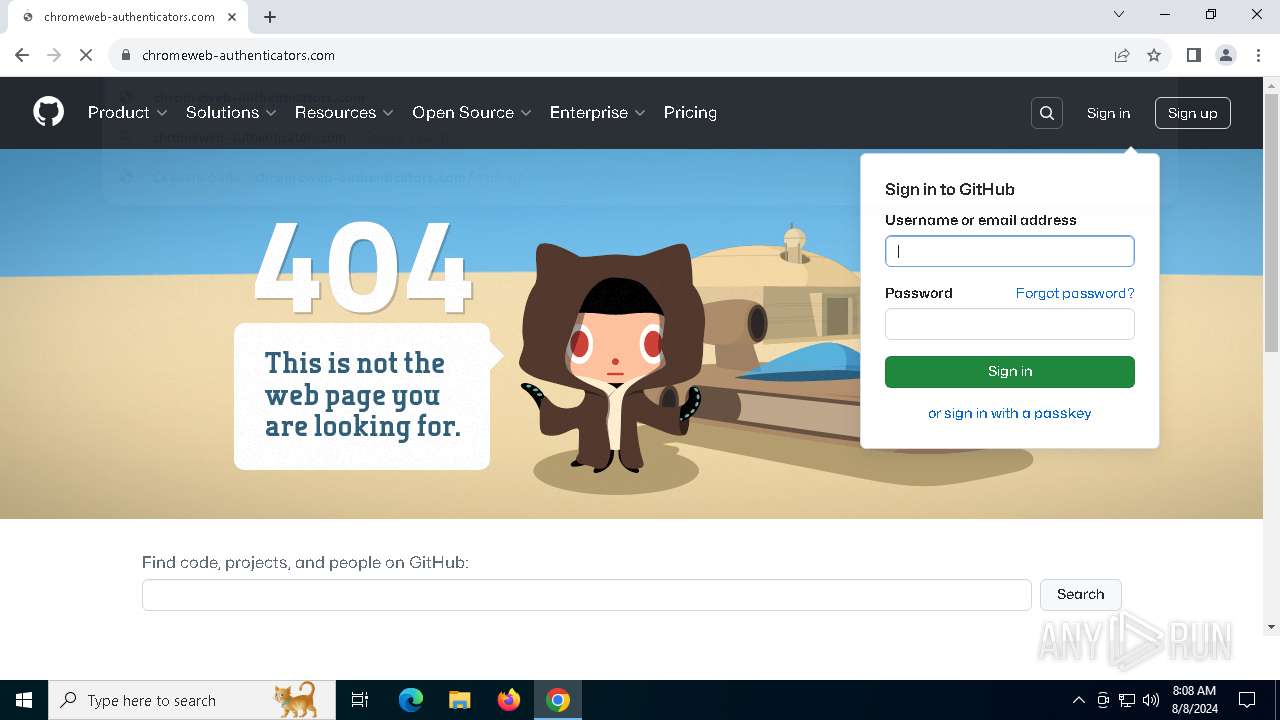Expand the Open Source menu
Image resolution: width=1280 pixels, height=720 pixels.
pos(472,112)
